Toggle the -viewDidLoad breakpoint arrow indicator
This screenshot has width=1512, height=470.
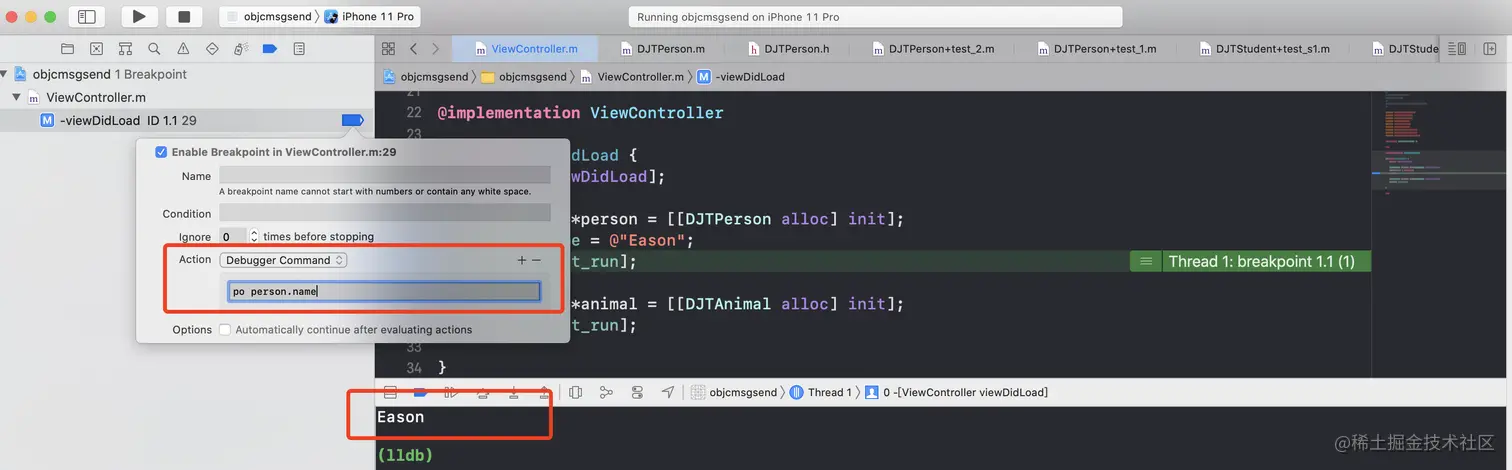(352, 120)
